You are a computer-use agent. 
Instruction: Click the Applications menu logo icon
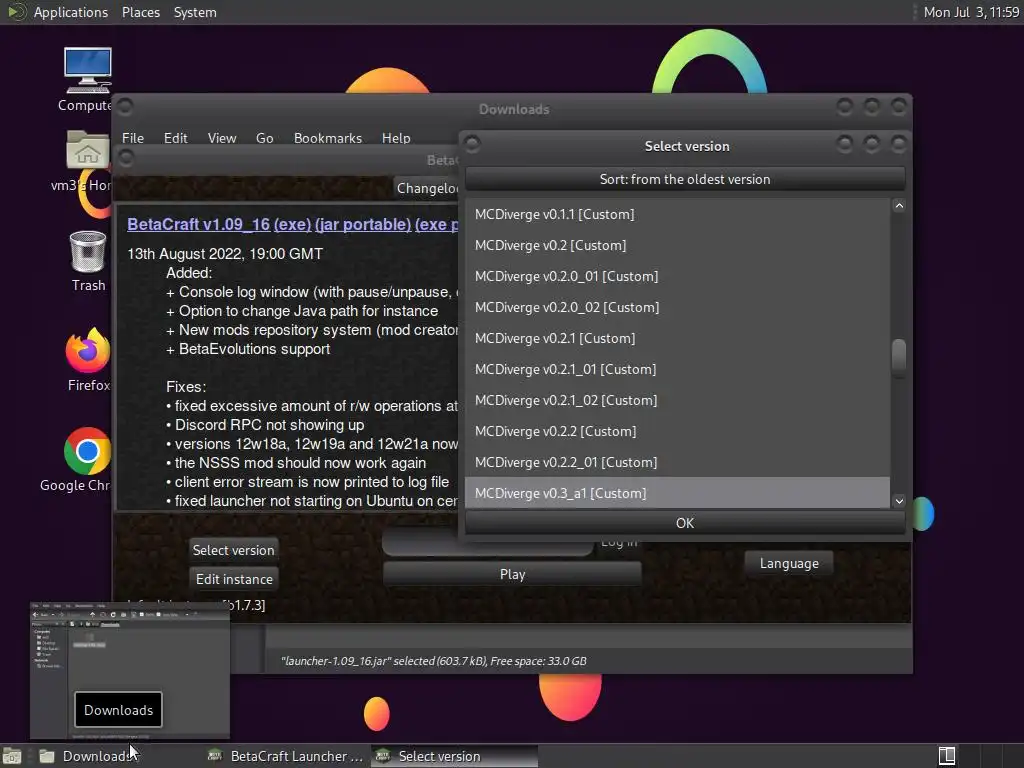[16, 12]
